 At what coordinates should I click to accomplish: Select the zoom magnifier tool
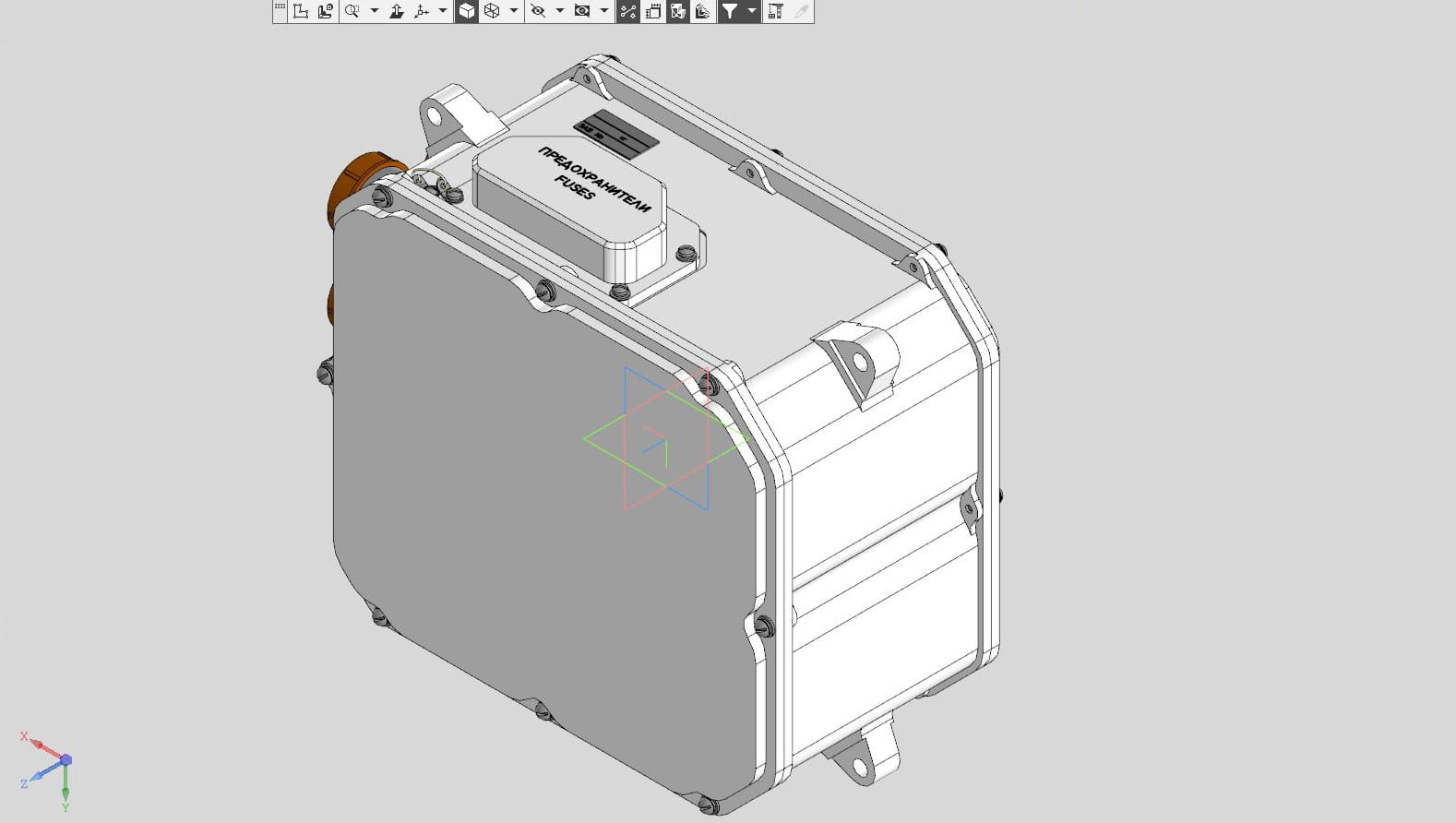(x=352, y=11)
